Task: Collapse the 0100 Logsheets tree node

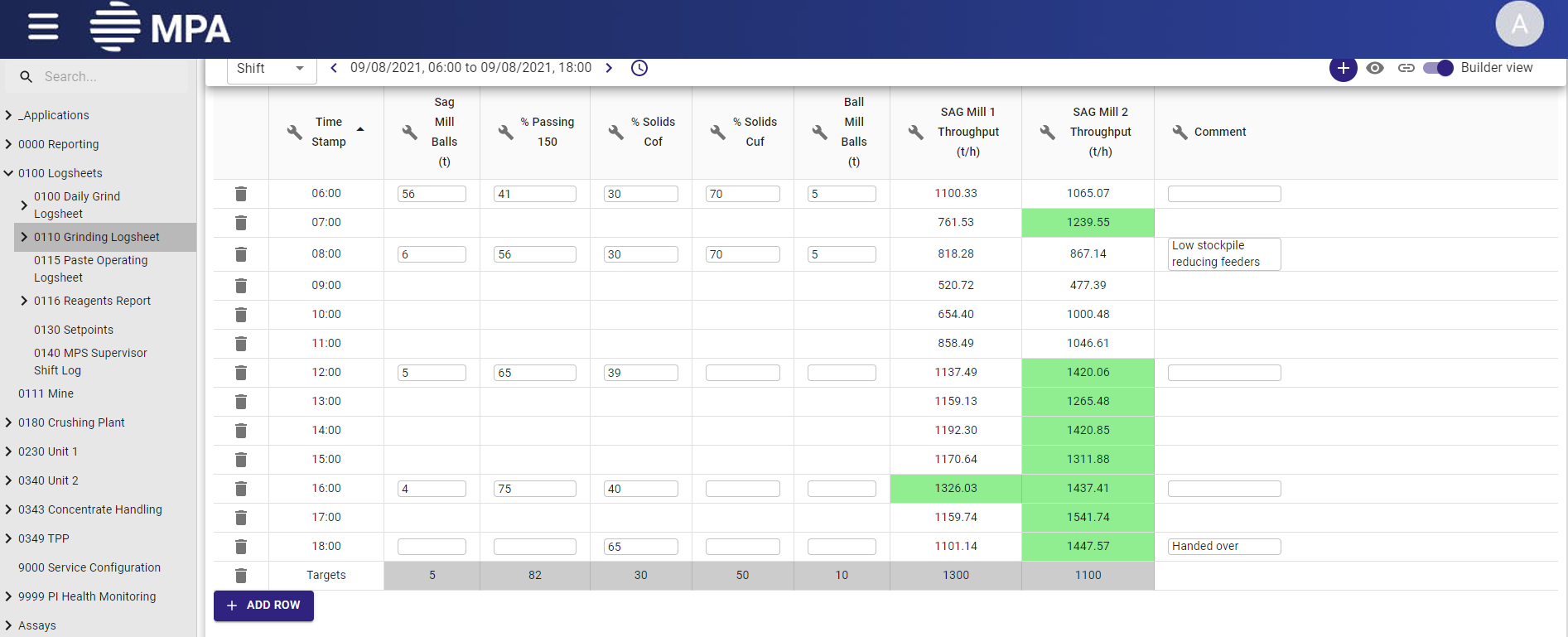Action: 9,173
